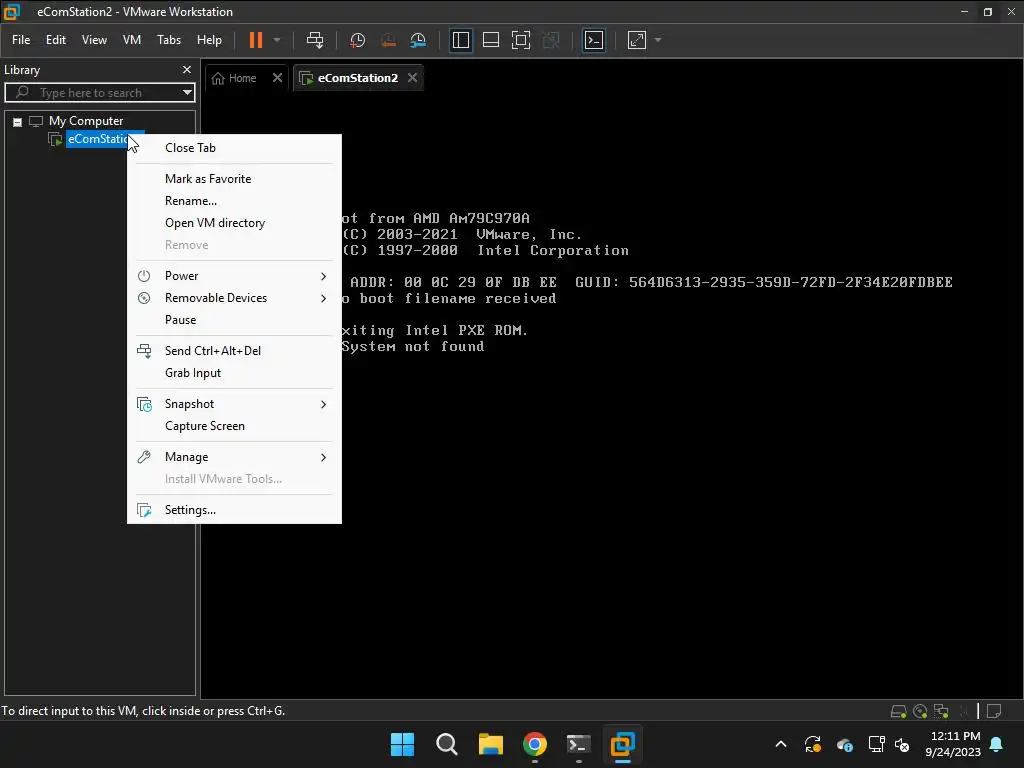The width and height of the screenshot is (1024, 768).
Task: Open Windows taskbar search
Action: [x=447, y=744]
